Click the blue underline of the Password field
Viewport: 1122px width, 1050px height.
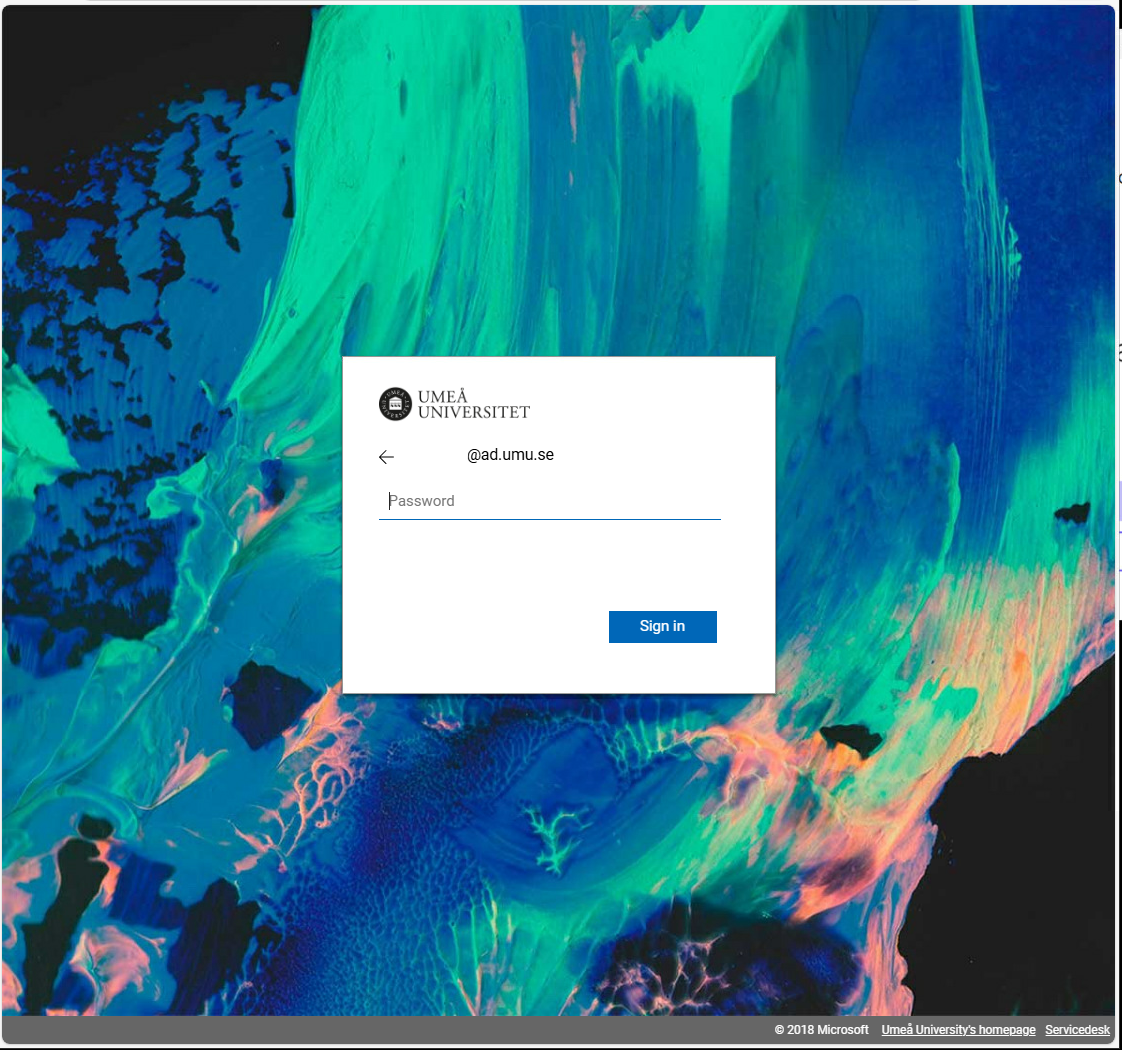point(550,519)
